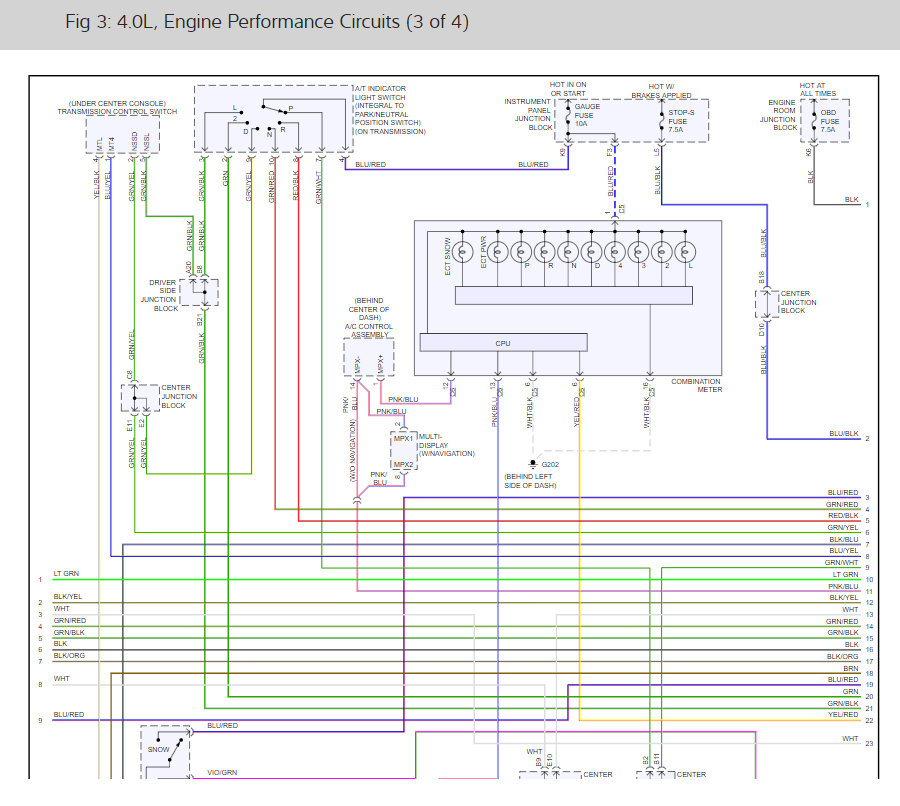900x806 pixels.
Task: Click the MPX1 terminal label
Action: [403, 438]
